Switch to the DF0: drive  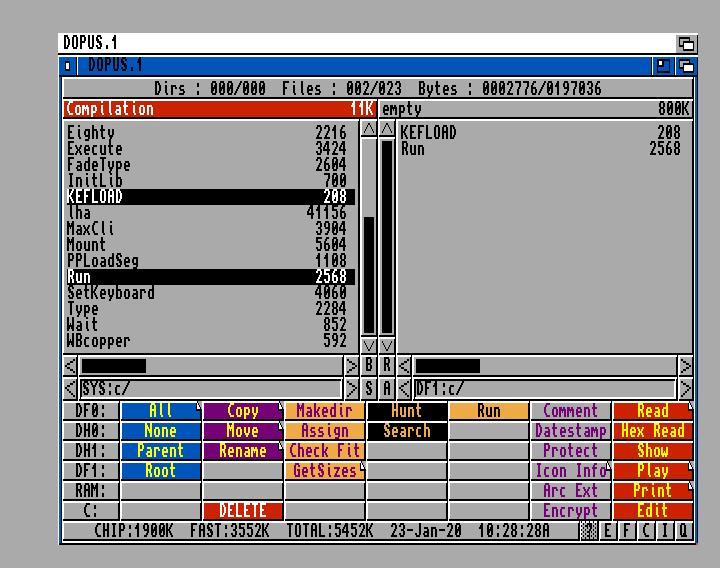pos(90,411)
